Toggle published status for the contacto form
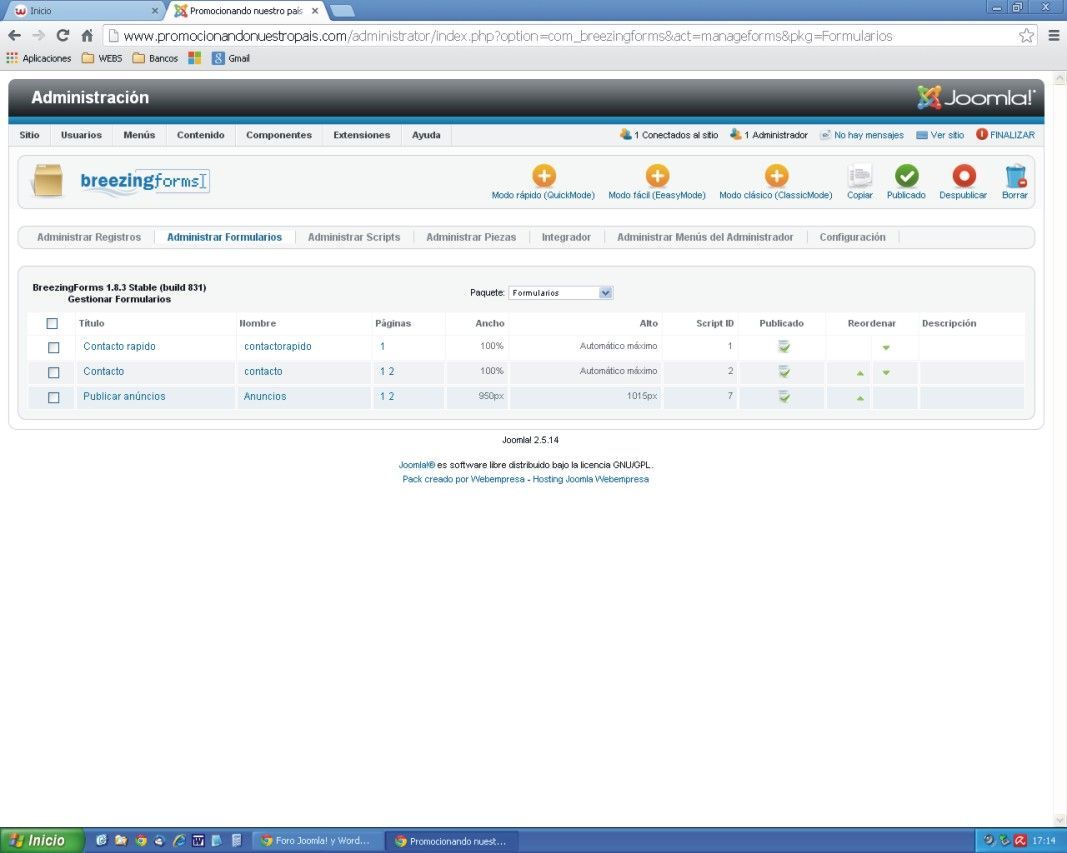This screenshot has height=853, width=1067. pyautogui.click(x=784, y=372)
